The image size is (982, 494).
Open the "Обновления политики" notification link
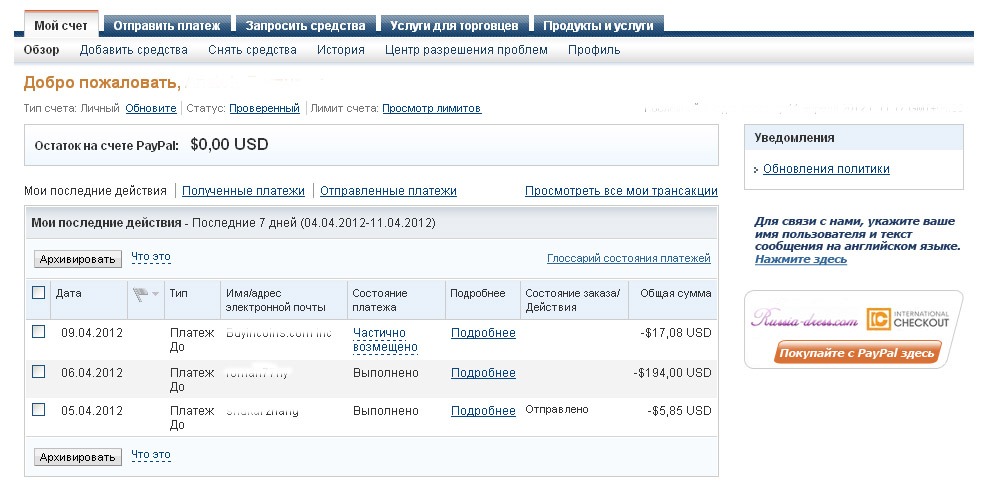(825, 169)
